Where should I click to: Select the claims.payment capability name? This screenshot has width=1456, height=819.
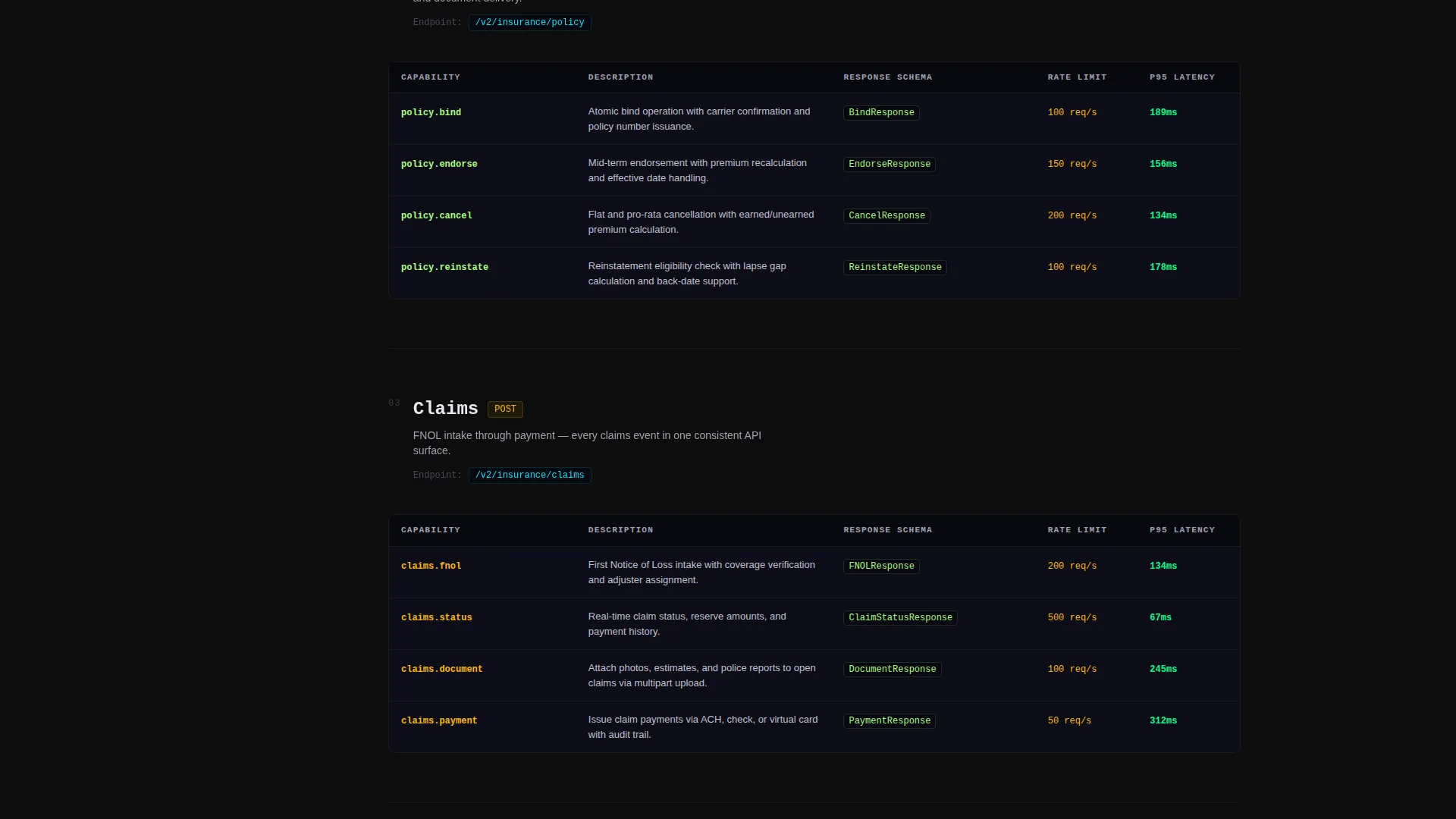click(439, 721)
